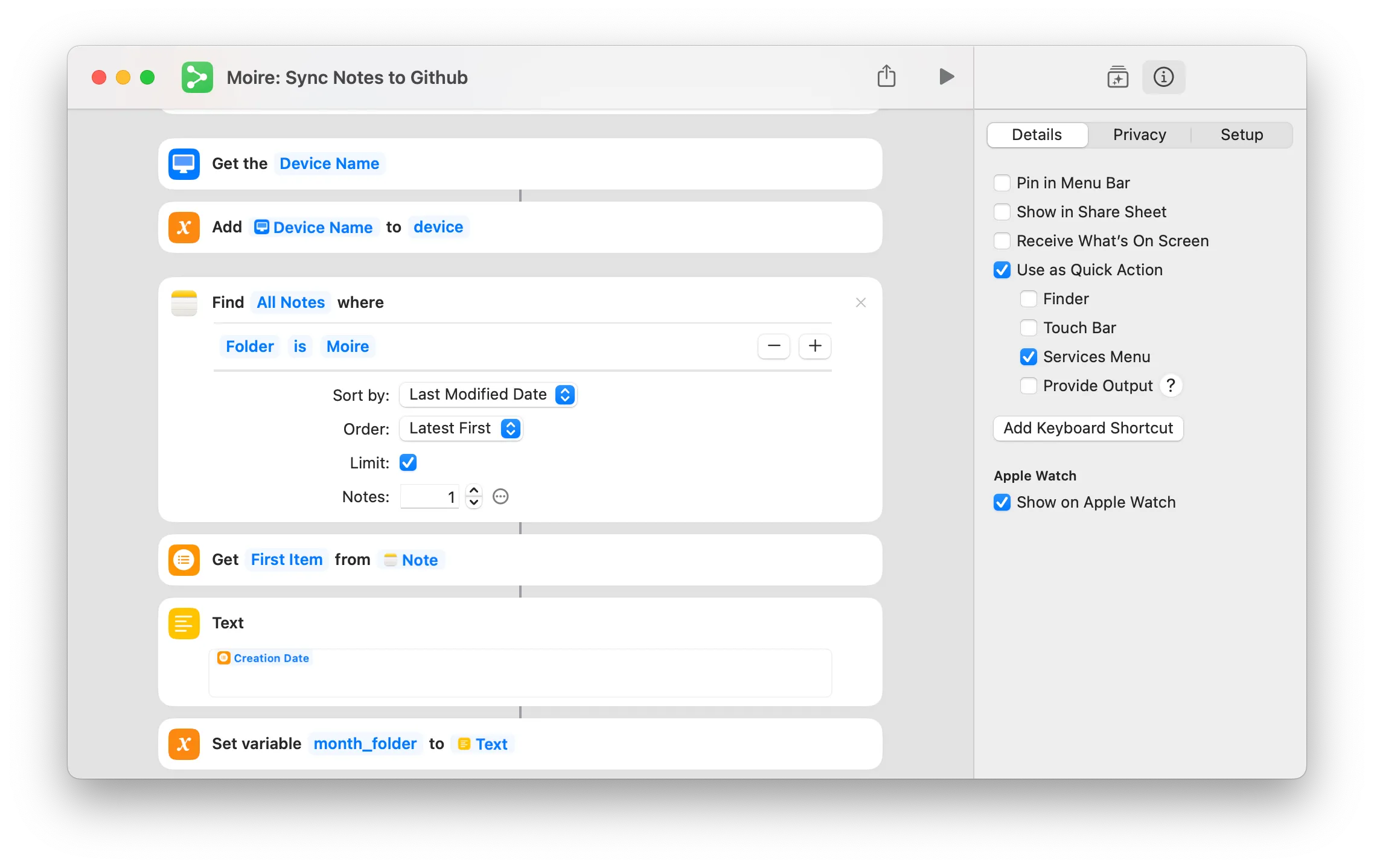Open the Sort by Last Modified Date dropdown
This screenshot has width=1374, height=868.
(x=488, y=395)
